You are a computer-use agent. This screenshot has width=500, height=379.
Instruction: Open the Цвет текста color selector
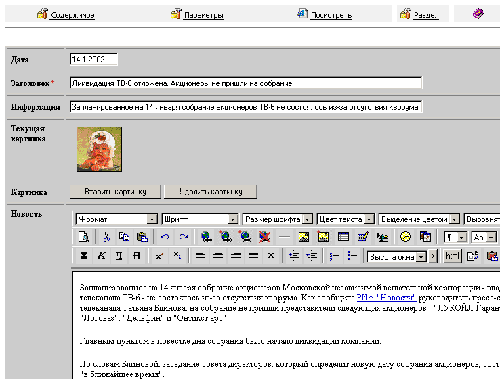pos(346,219)
